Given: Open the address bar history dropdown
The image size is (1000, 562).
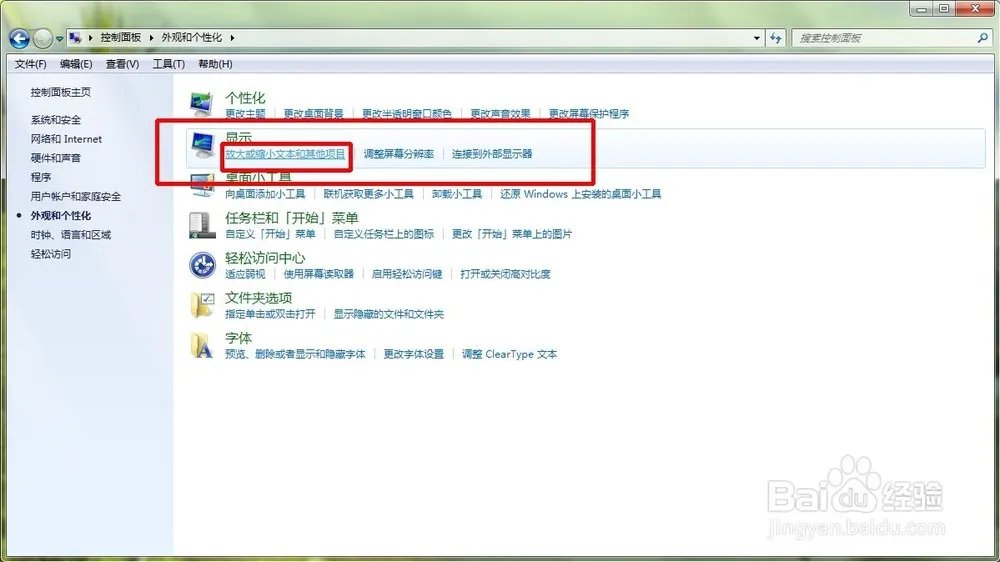Looking at the screenshot, I should click(x=756, y=38).
